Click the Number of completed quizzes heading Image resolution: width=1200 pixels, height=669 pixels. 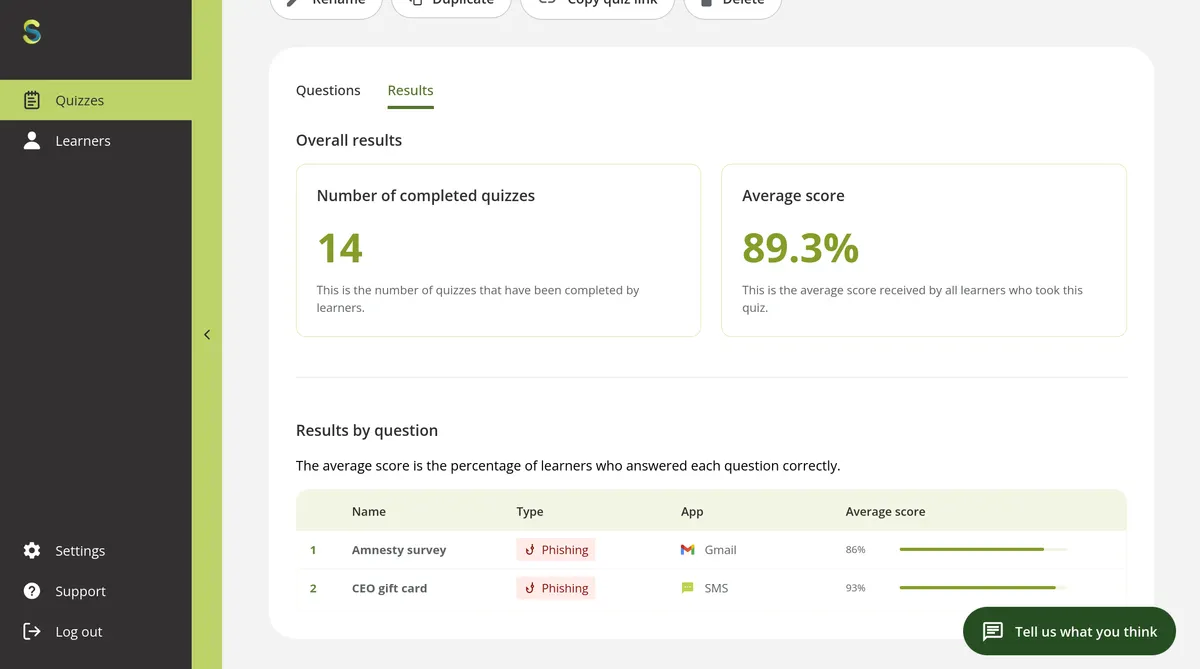tap(426, 196)
